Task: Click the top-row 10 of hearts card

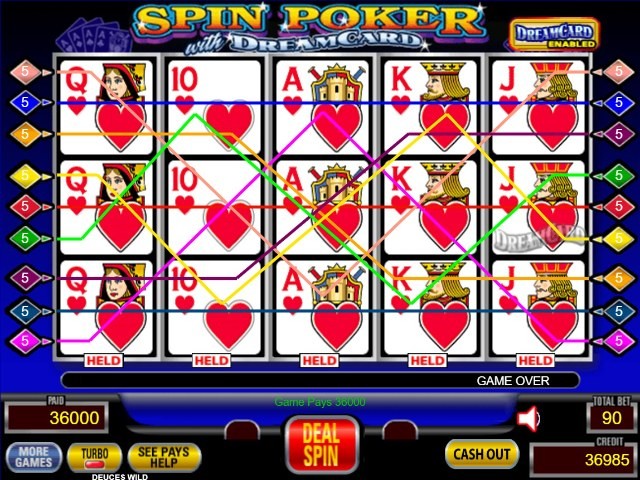Action: [214, 107]
